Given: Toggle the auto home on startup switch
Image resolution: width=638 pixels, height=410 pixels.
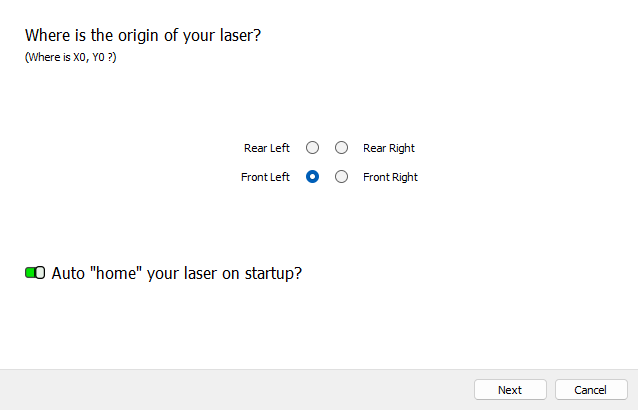Looking at the screenshot, I should click(x=35, y=273).
